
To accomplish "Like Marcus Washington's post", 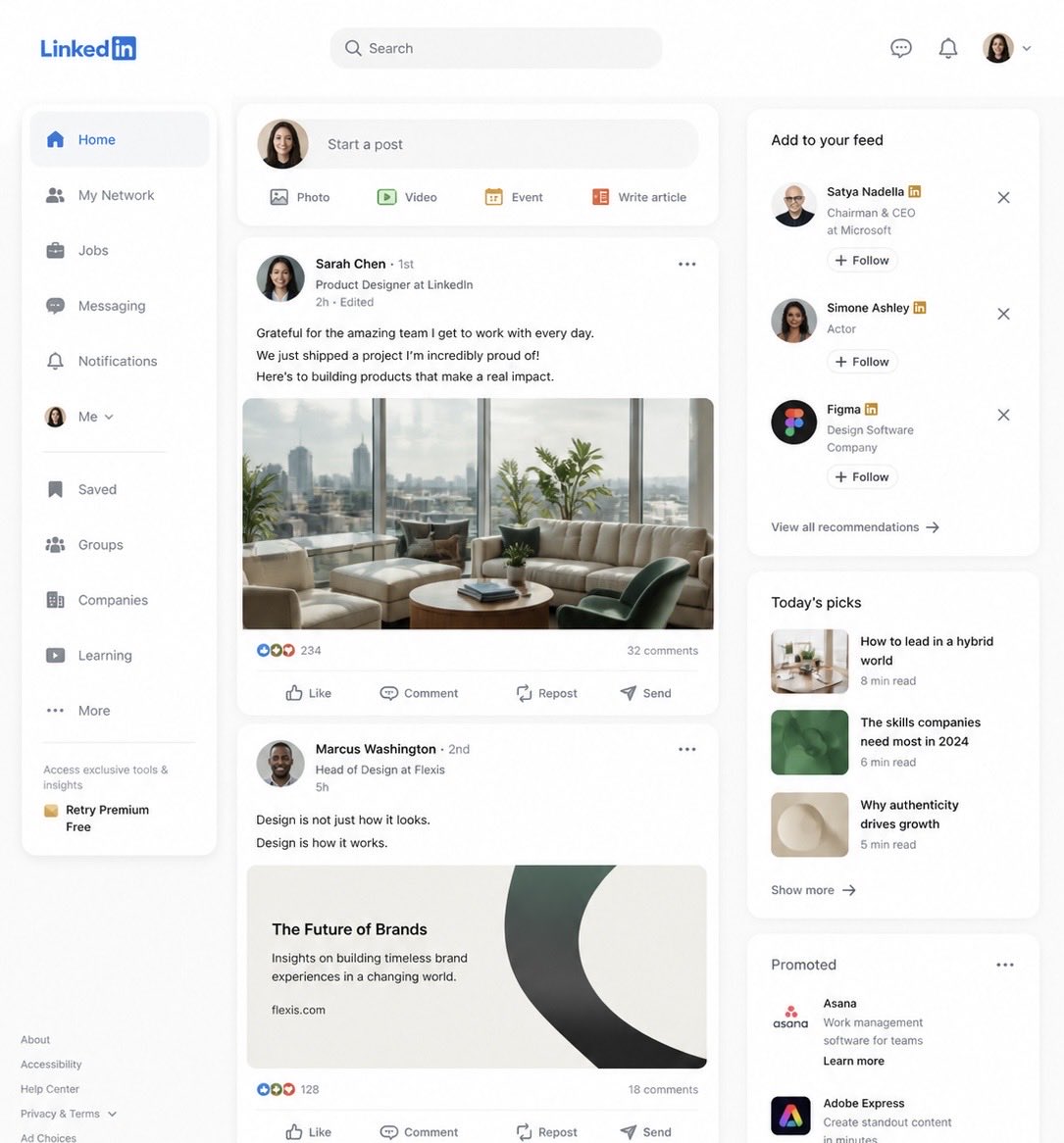I will coord(309,1132).
